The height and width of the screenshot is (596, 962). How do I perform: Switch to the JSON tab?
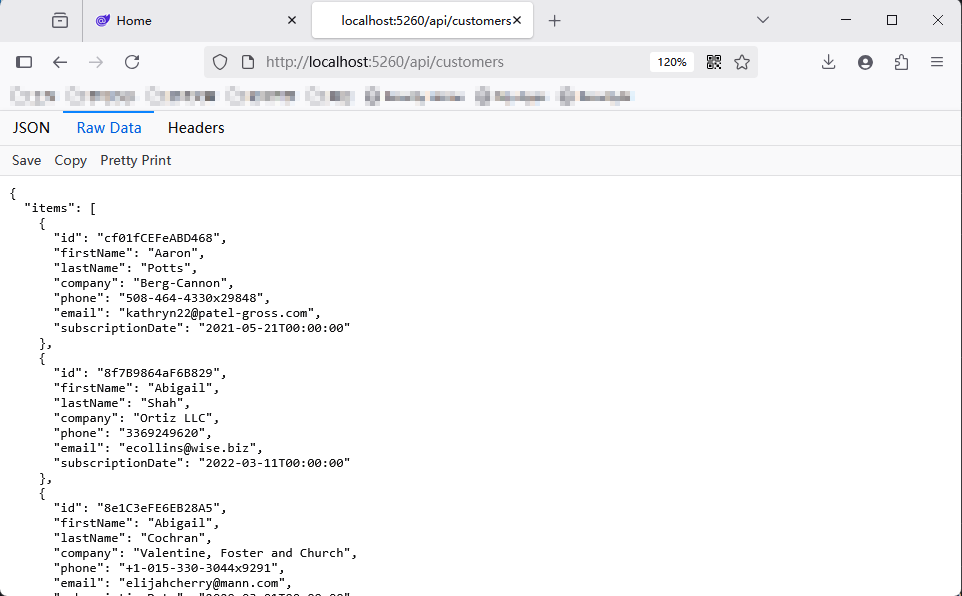[31, 127]
